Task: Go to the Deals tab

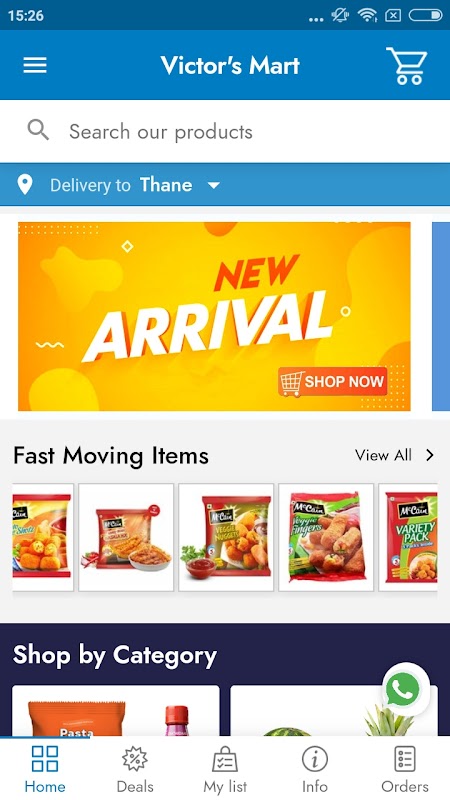Action: pos(135,769)
